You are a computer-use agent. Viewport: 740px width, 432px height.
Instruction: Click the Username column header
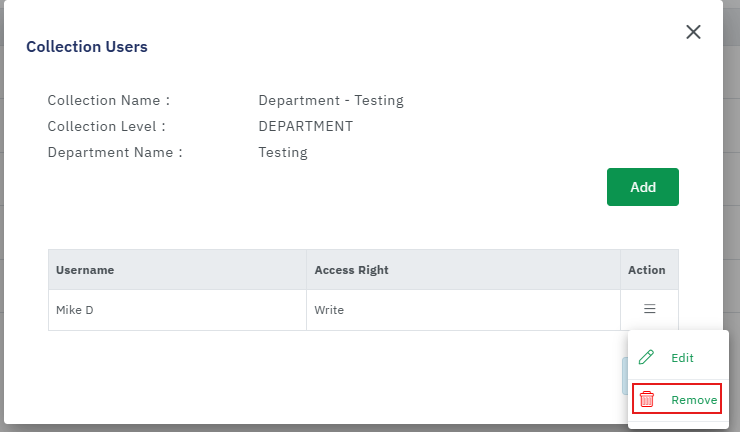click(x=85, y=270)
